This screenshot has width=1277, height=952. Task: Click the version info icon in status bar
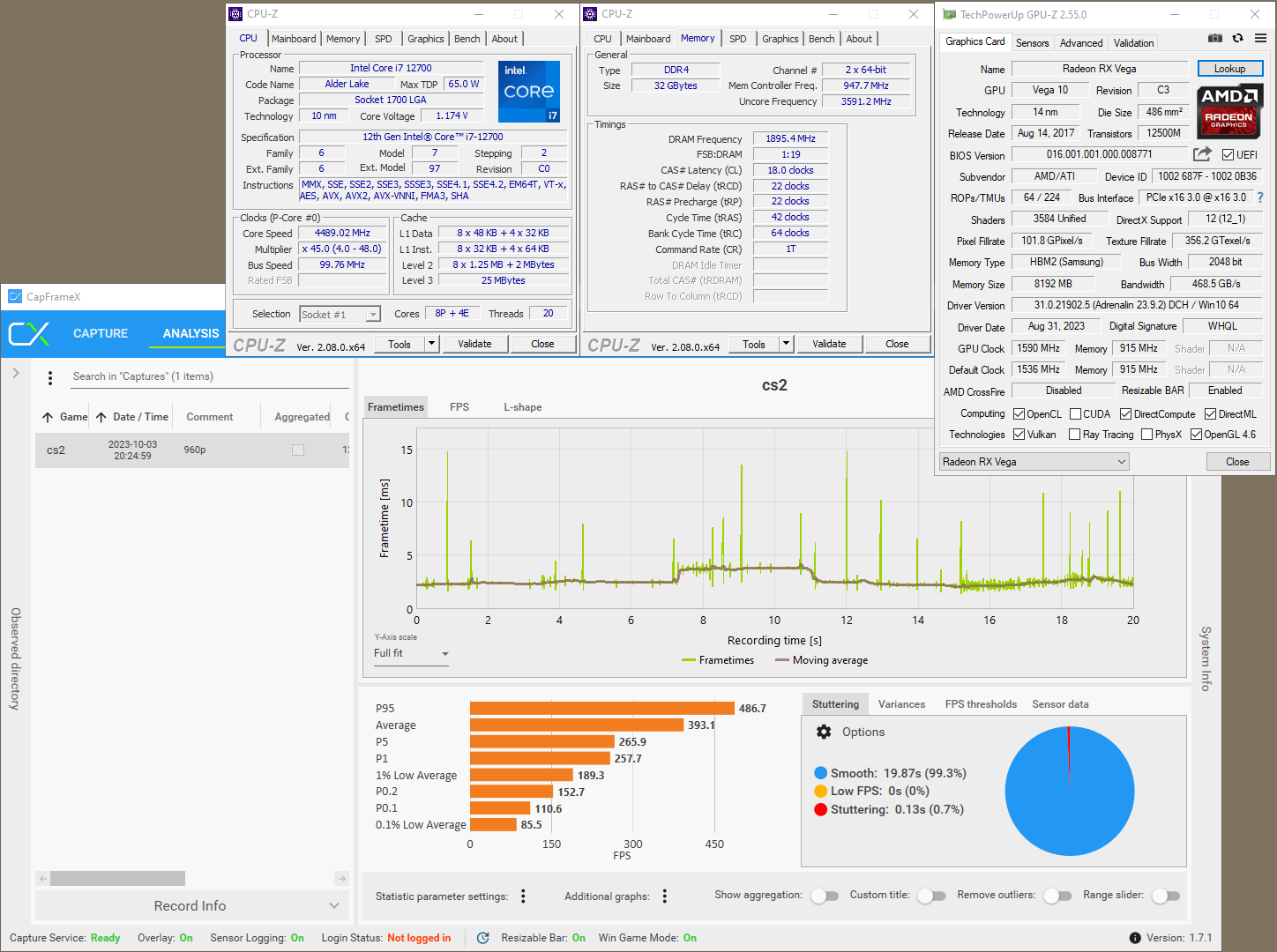1135,938
